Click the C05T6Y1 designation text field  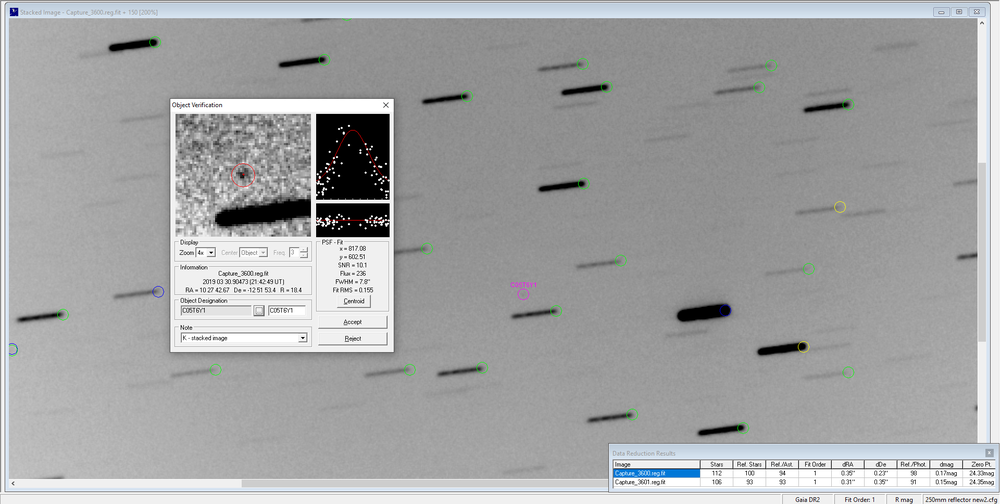[286, 311]
